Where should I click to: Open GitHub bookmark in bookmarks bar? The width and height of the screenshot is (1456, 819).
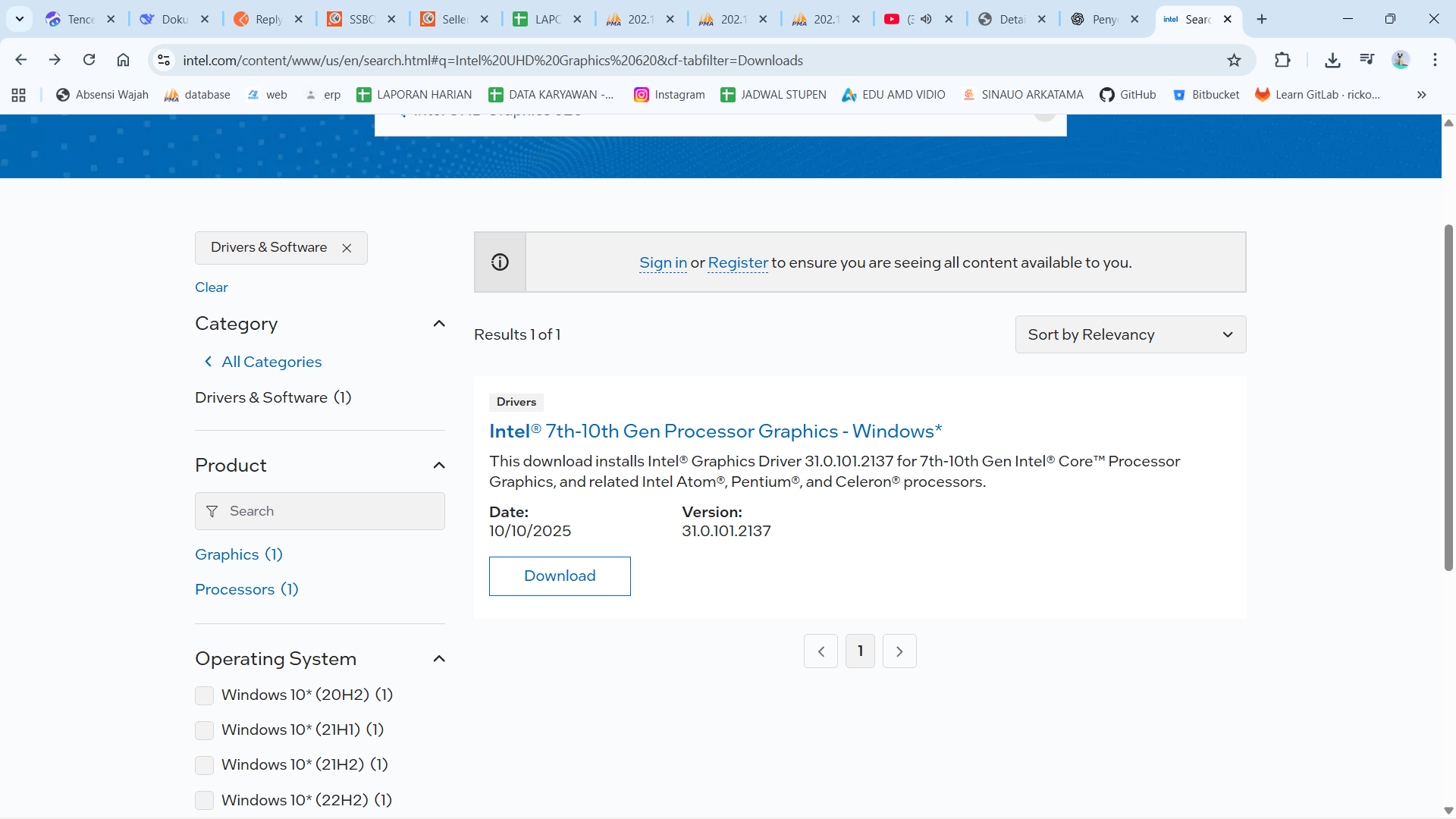1128,95
